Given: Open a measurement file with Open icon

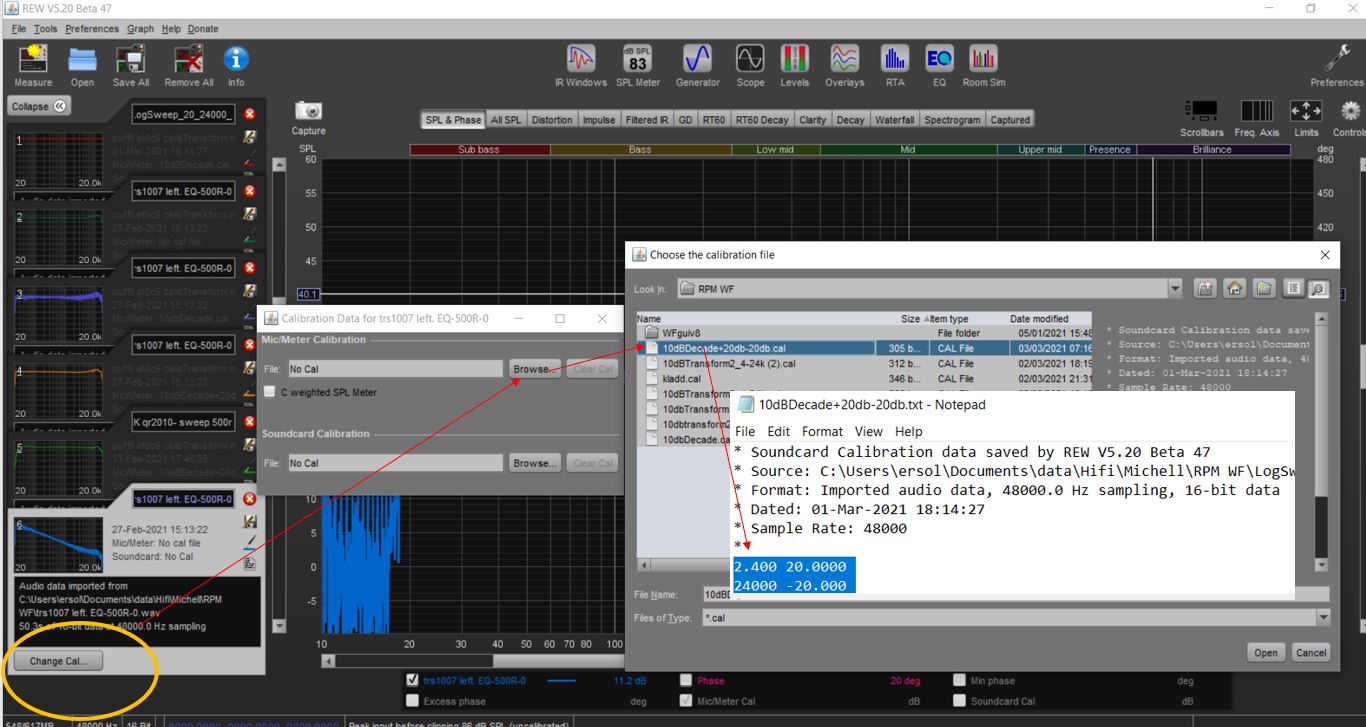Looking at the screenshot, I should (82, 60).
